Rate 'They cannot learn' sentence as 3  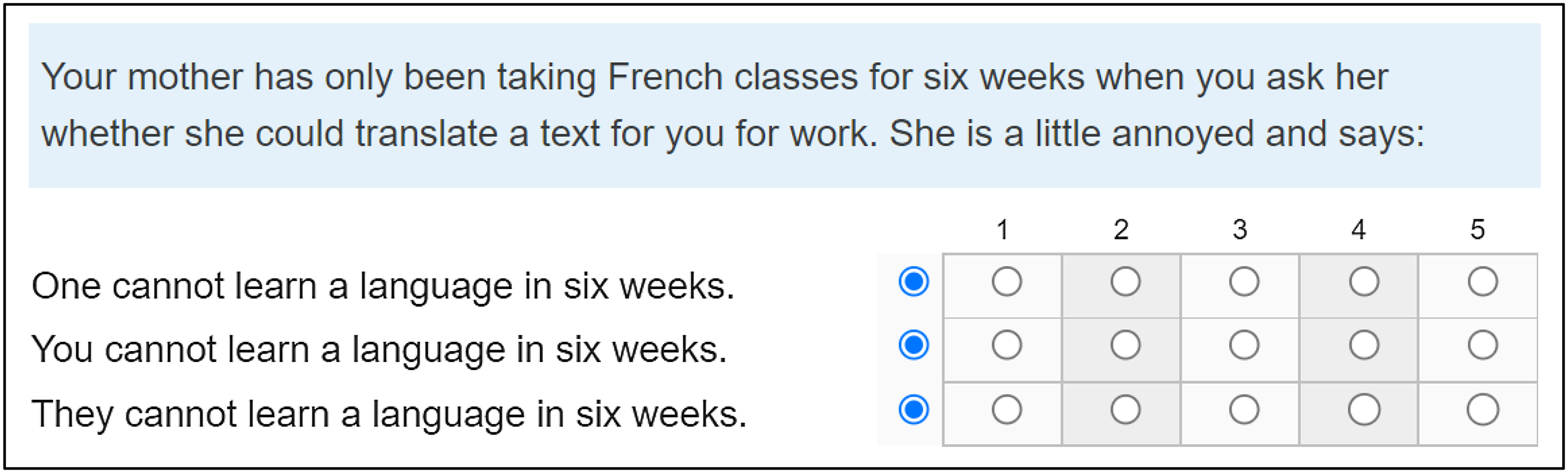point(1244,410)
